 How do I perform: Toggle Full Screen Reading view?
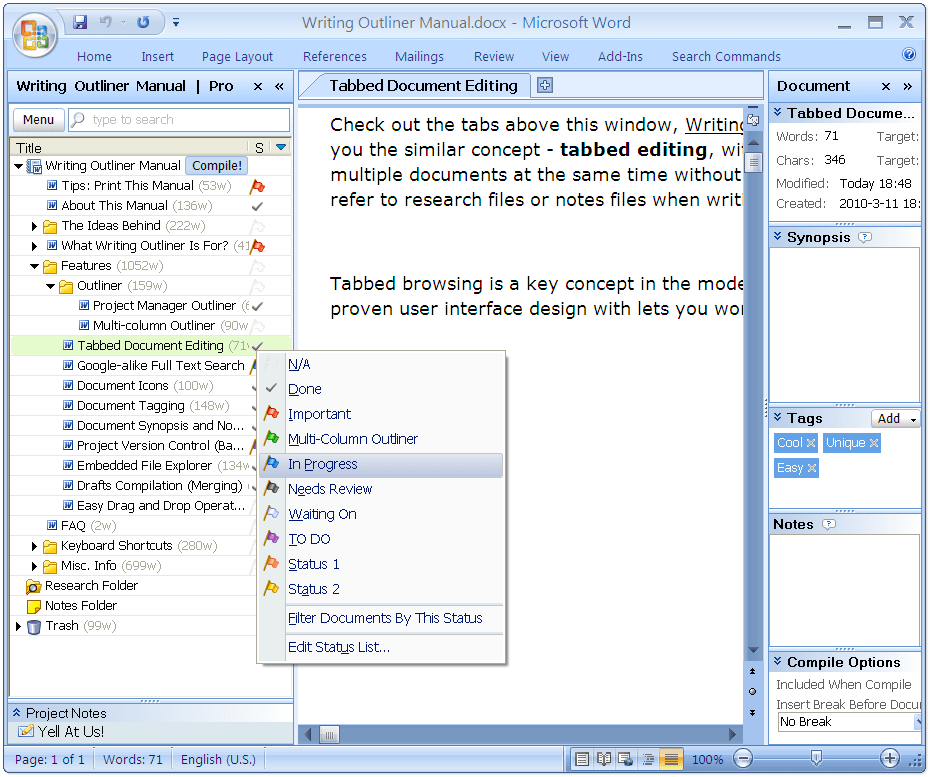pyautogui.click(x=604, y=759)
